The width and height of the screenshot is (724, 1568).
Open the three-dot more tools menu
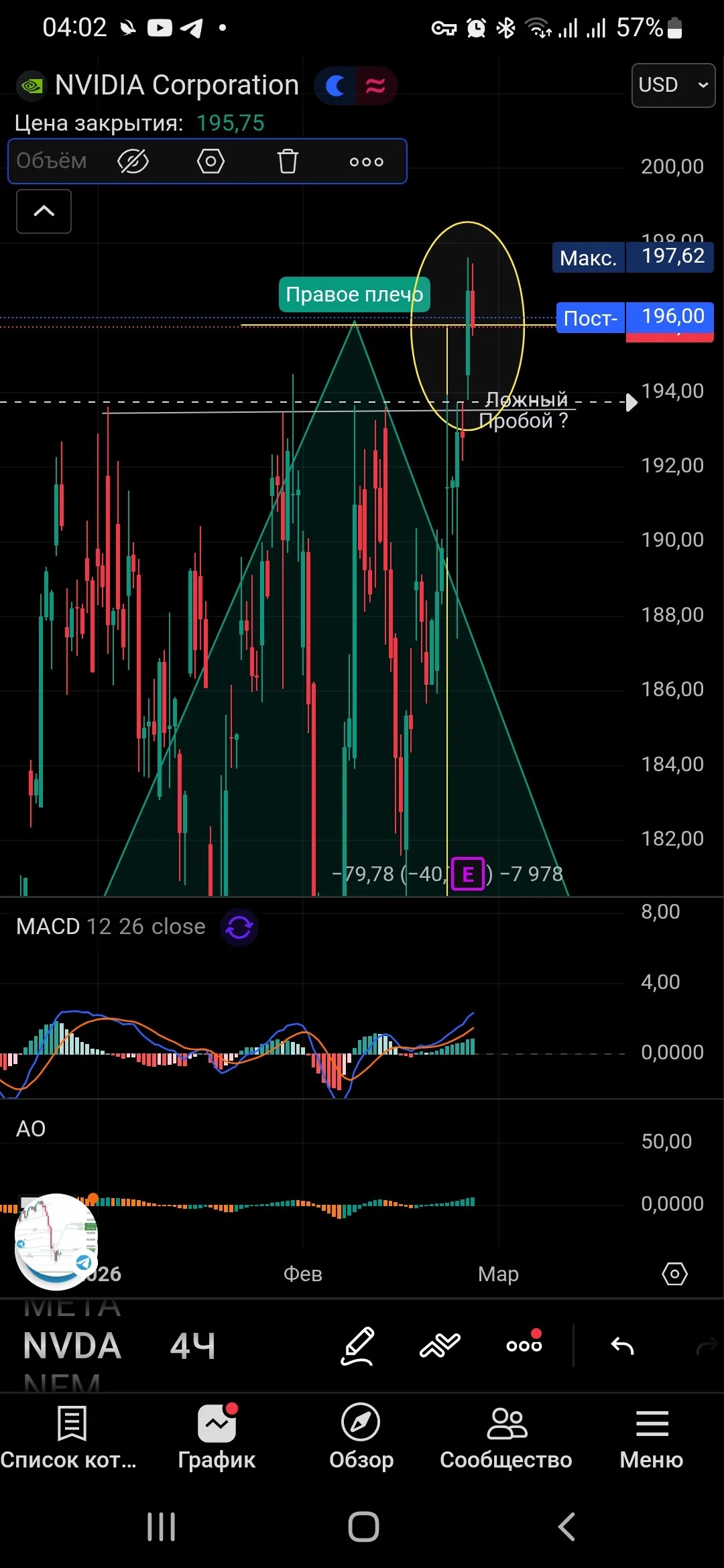coord(524,1344)
